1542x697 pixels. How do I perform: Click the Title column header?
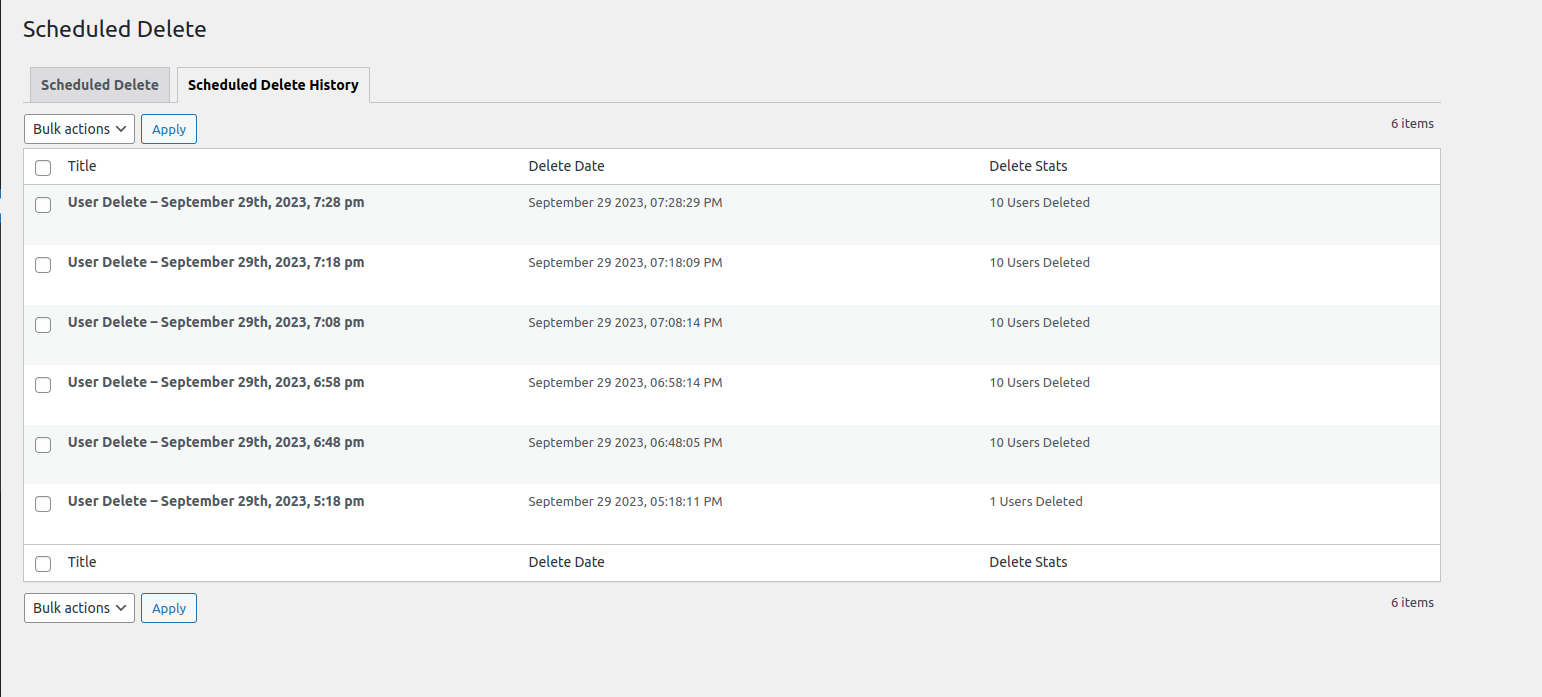(x=82, y=166)
